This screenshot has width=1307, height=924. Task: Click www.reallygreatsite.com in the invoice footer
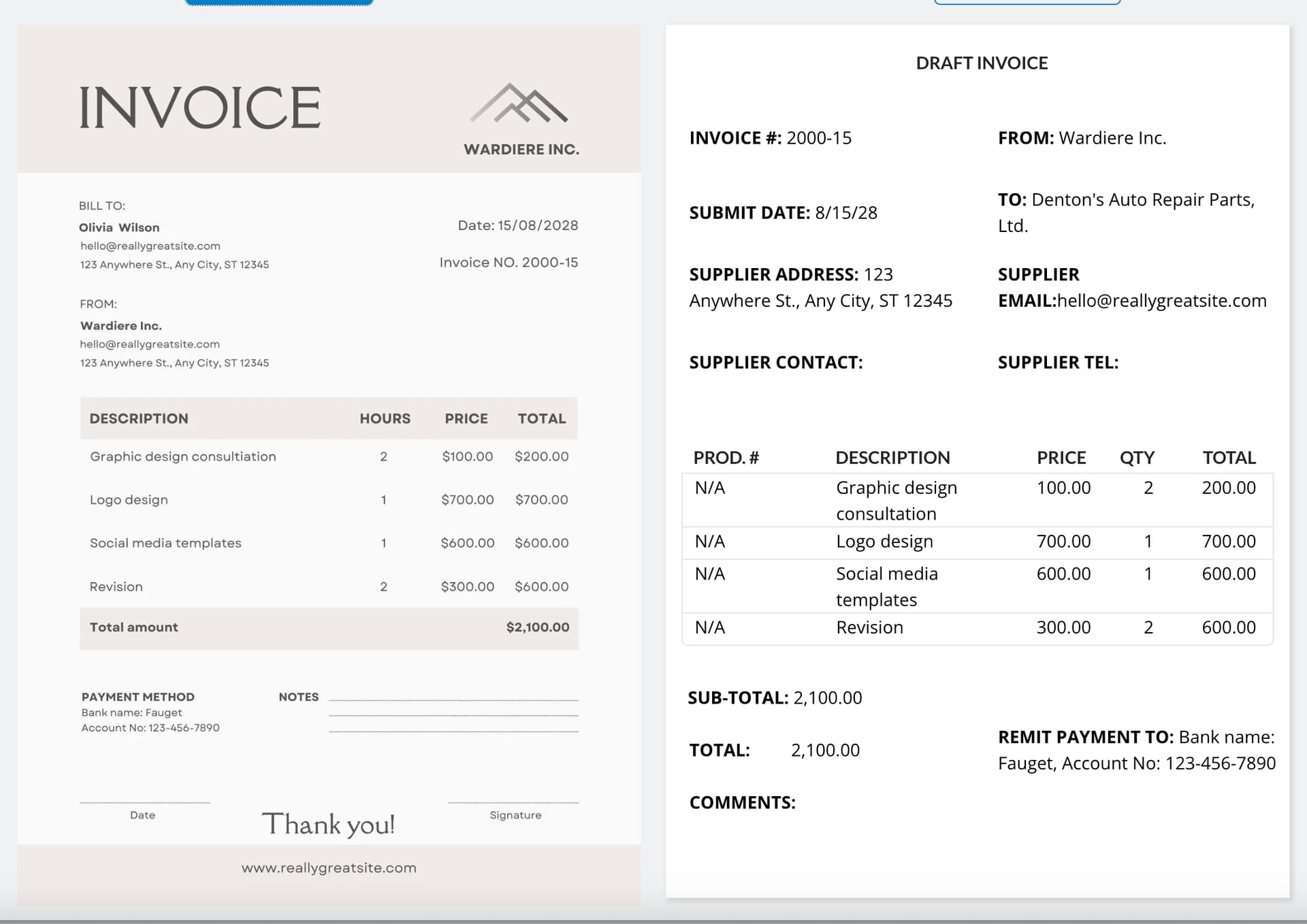(x=329, y=868)
